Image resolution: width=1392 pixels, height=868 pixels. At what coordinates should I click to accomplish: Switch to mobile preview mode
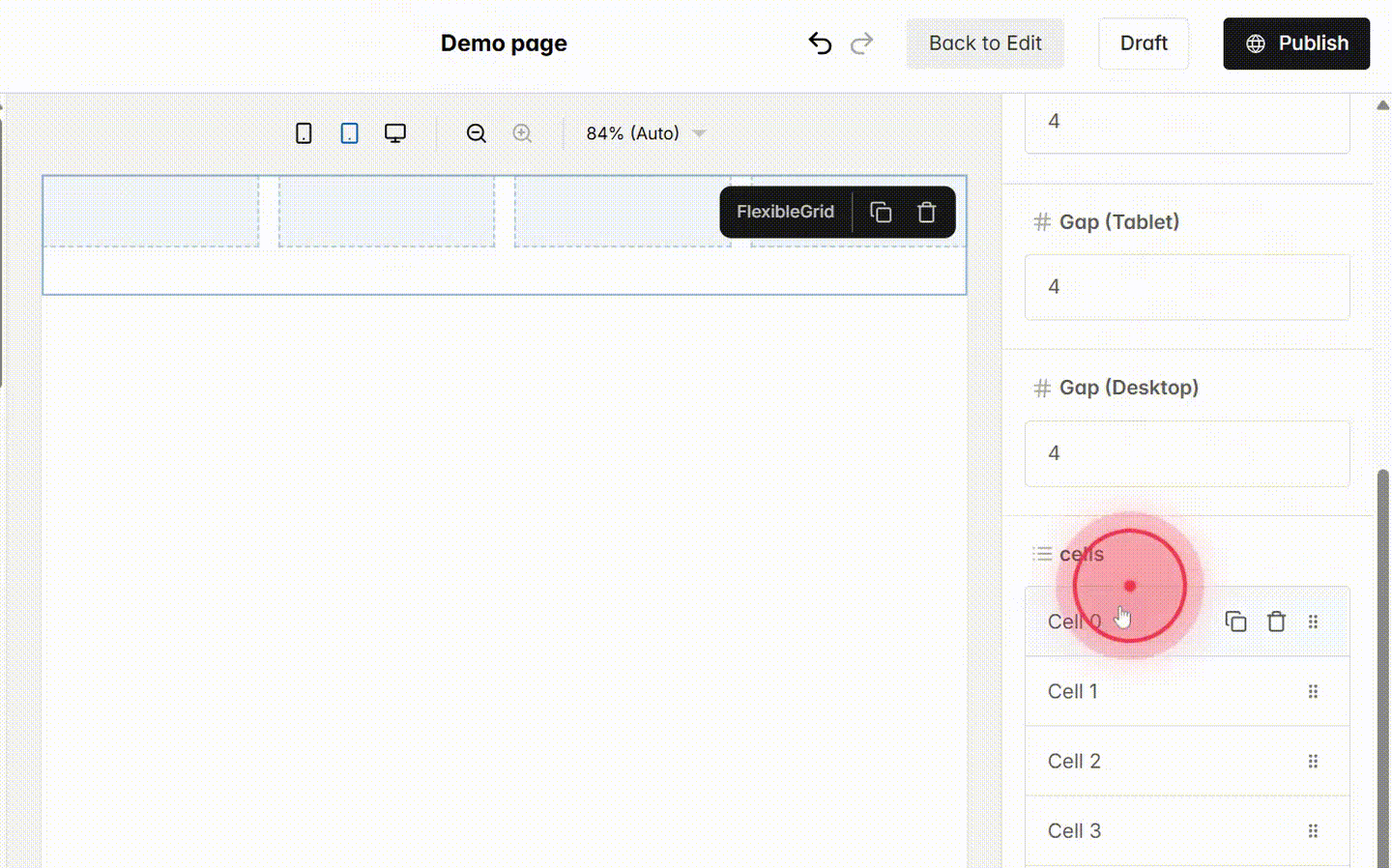(304, 132)
